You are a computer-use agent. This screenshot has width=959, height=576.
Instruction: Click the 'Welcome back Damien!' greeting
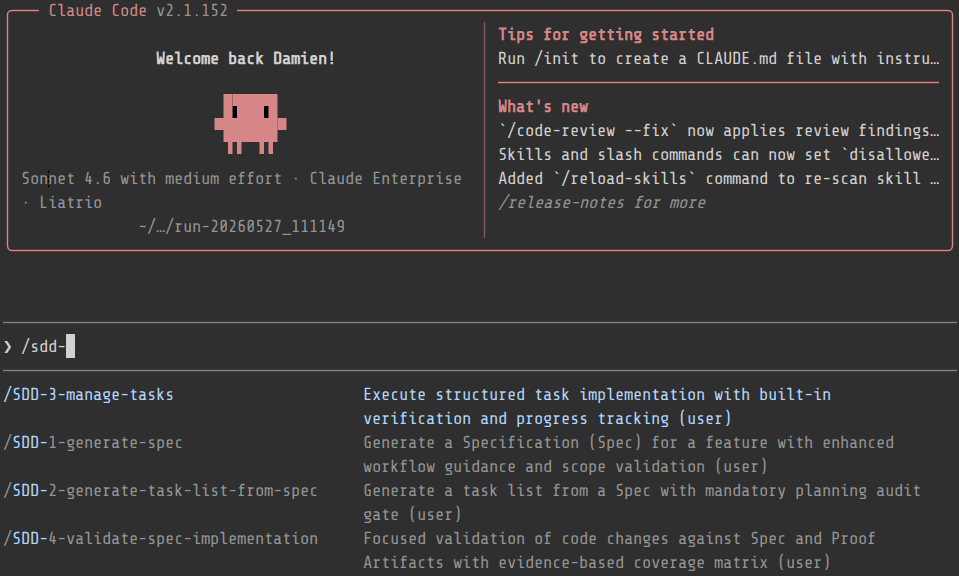(245, 59)
